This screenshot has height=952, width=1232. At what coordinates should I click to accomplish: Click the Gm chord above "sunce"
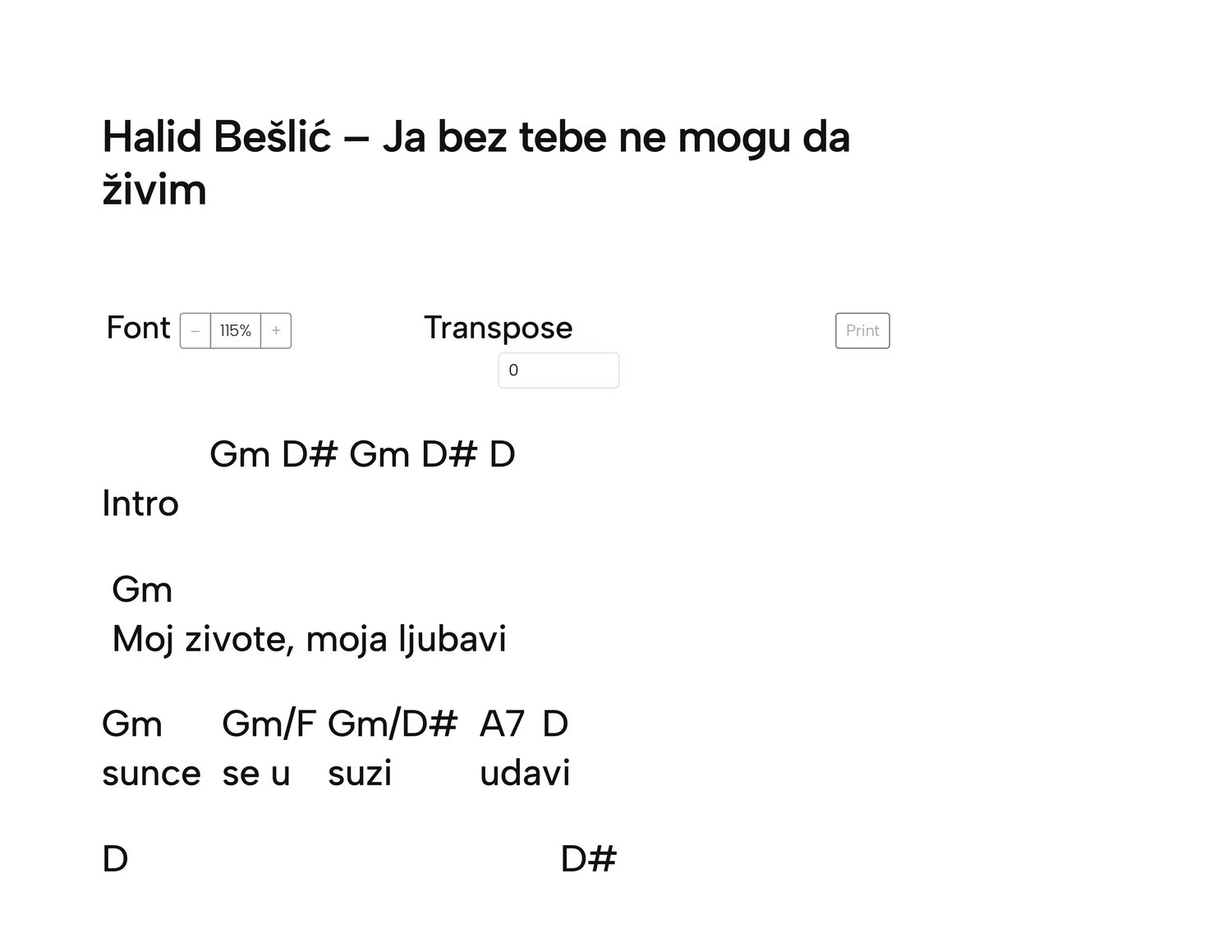coord(132,724)
